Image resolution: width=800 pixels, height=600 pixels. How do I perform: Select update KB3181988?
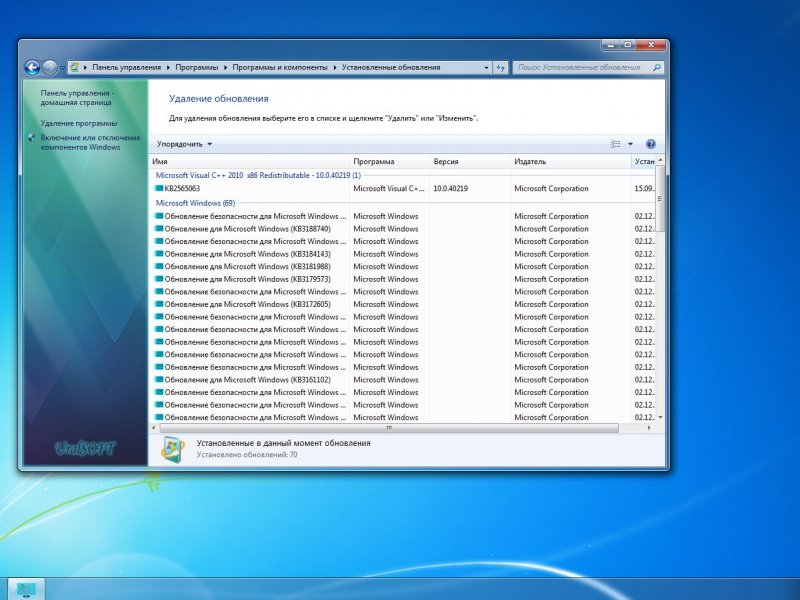[x=403, y=267]
